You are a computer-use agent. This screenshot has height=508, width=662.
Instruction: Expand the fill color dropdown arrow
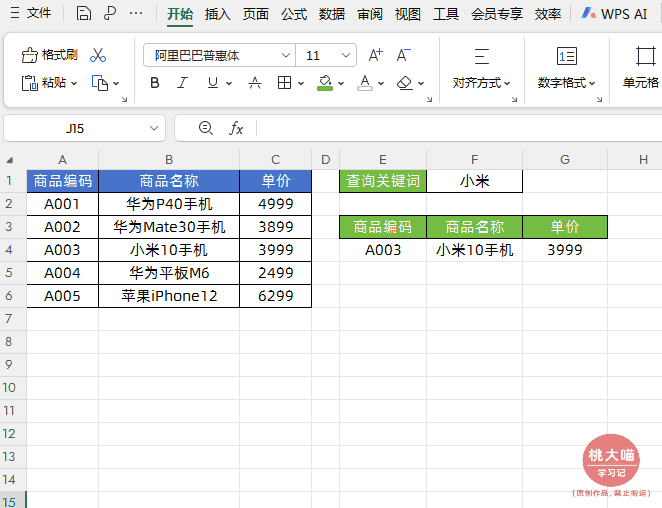click(x=341, y=84)
